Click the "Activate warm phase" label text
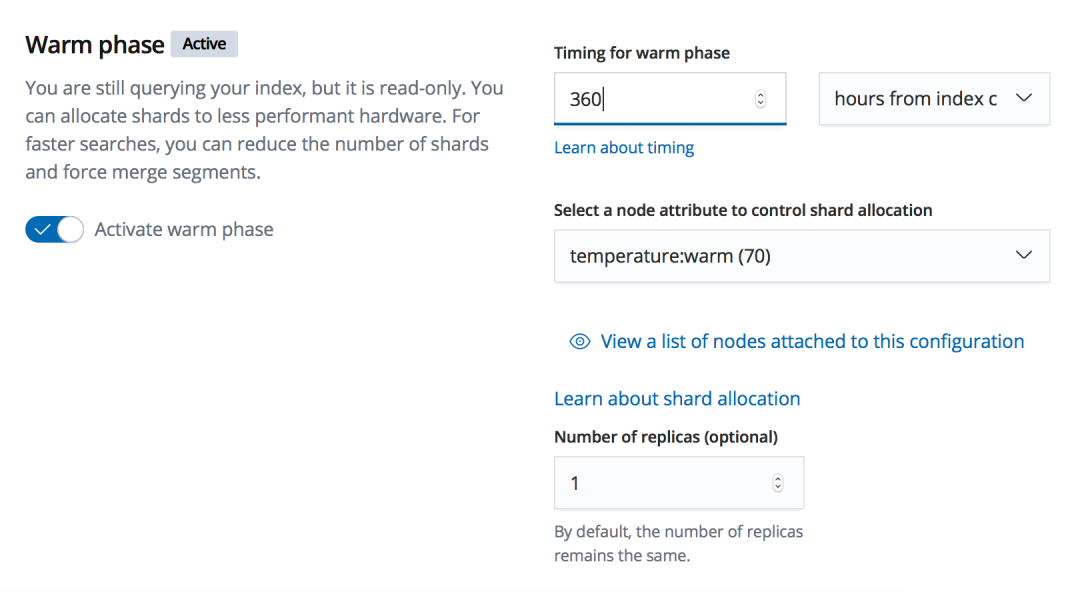The height and width of the screenshot is (592, 1080). click(184, 230)
